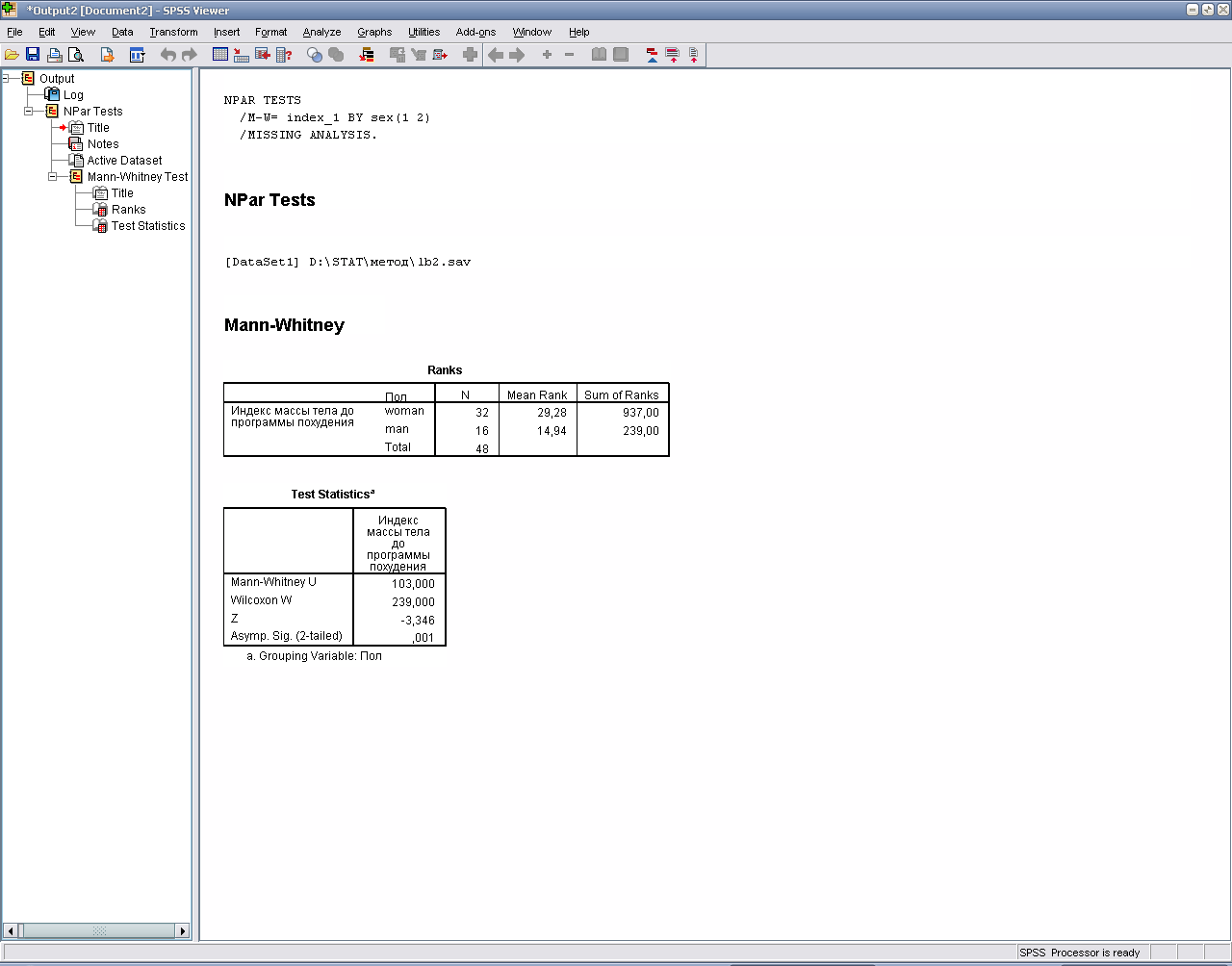Open the Analyze menu
The image size is (1232, 966).
pos(322,32)
